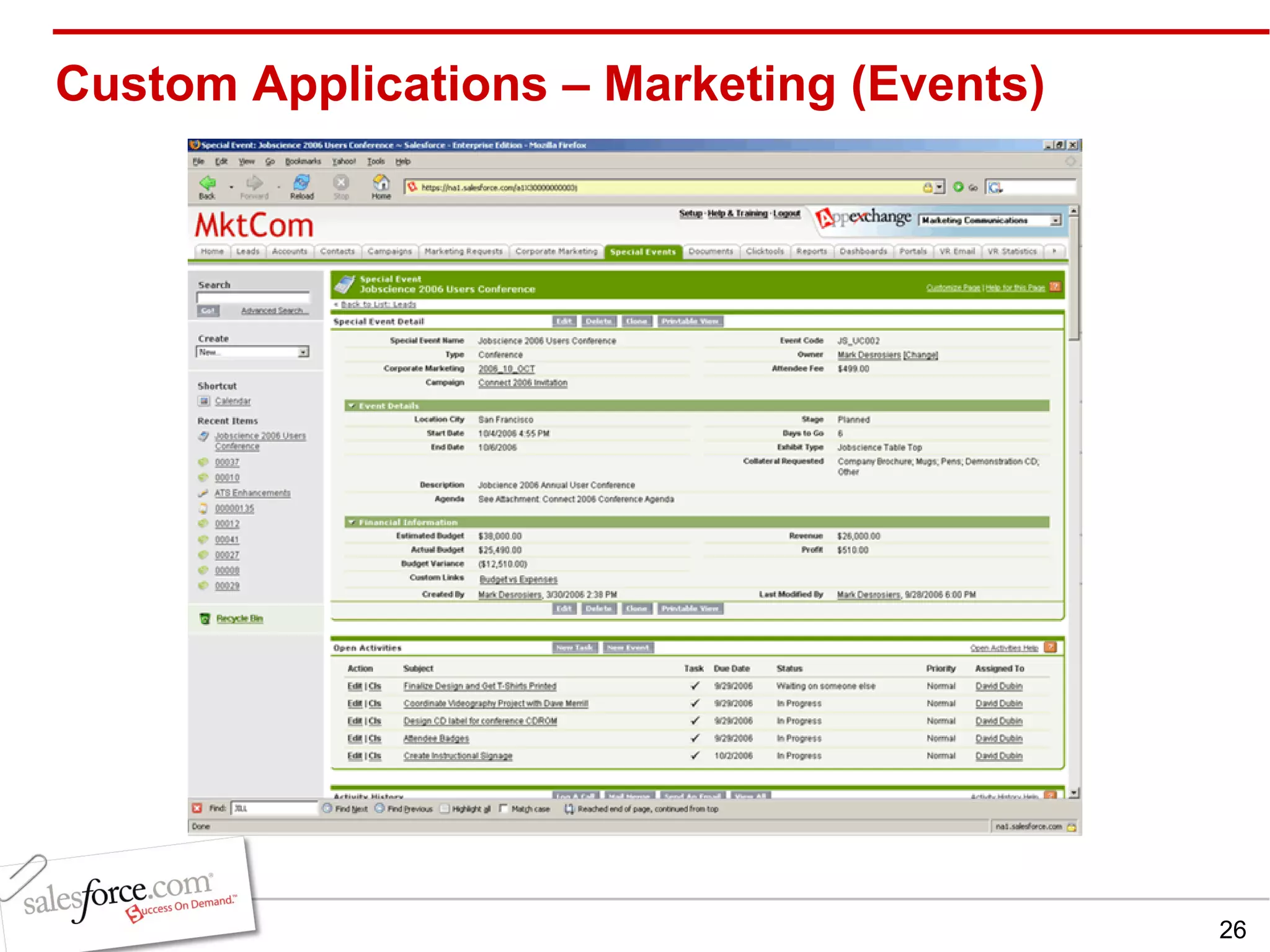The image size is (1270, 952).
Task: Switch to the Marketing Requests tab
Action: click(x=463, y=251)
